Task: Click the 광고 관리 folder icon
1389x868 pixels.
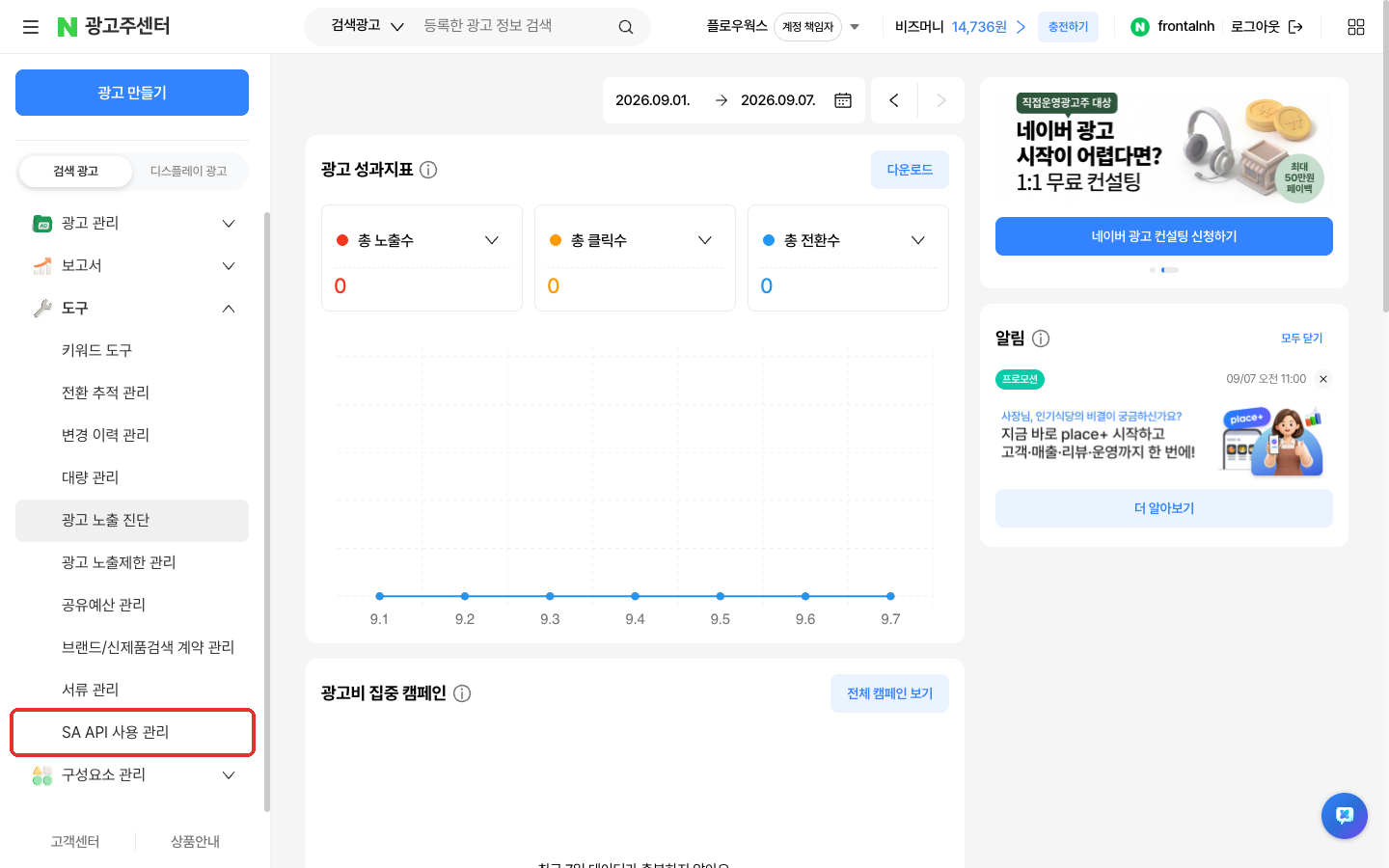Action: pyautogui.click(x=42, y=224)
